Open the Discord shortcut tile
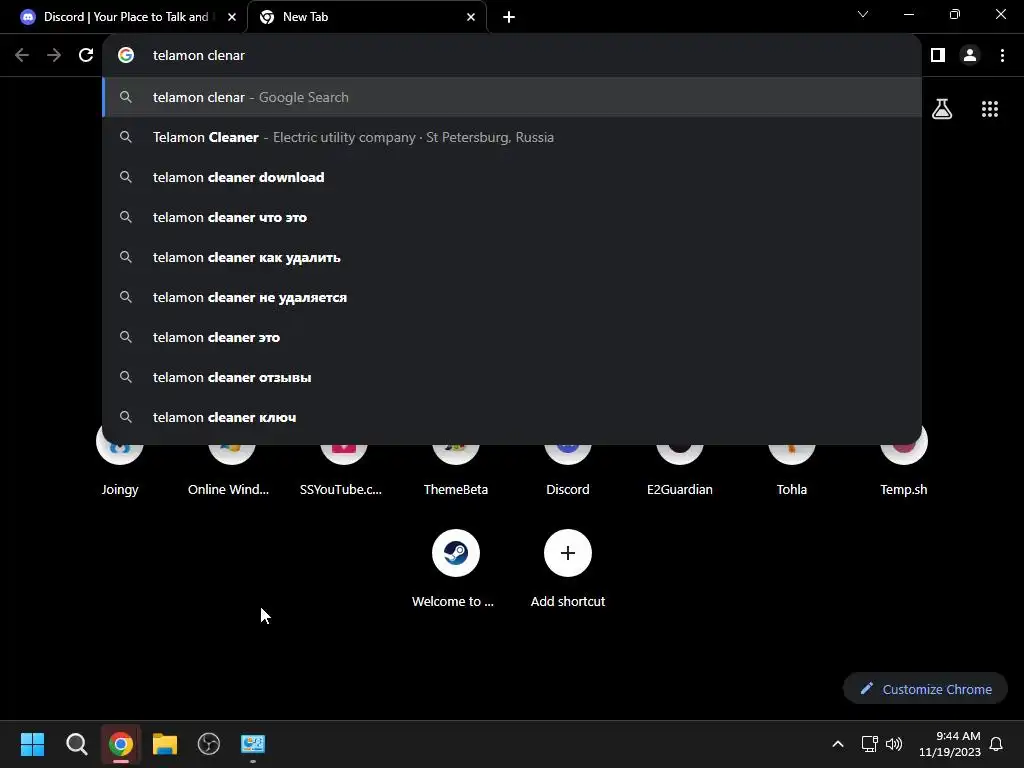This screenshot has width=1024, height=768. pyautogui.click(x=568, y=467)
